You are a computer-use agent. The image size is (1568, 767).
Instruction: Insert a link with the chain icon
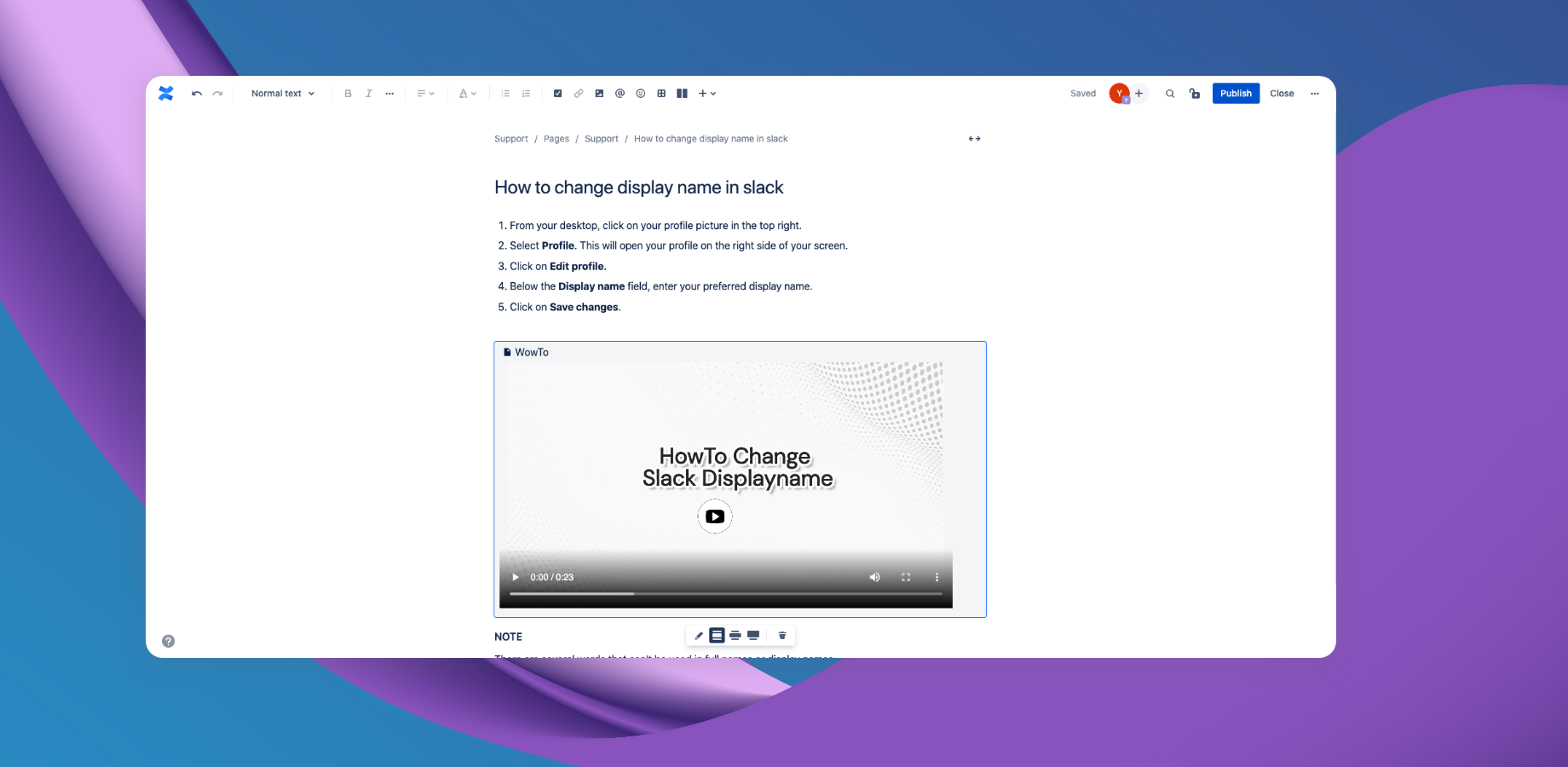pos(579,94)
